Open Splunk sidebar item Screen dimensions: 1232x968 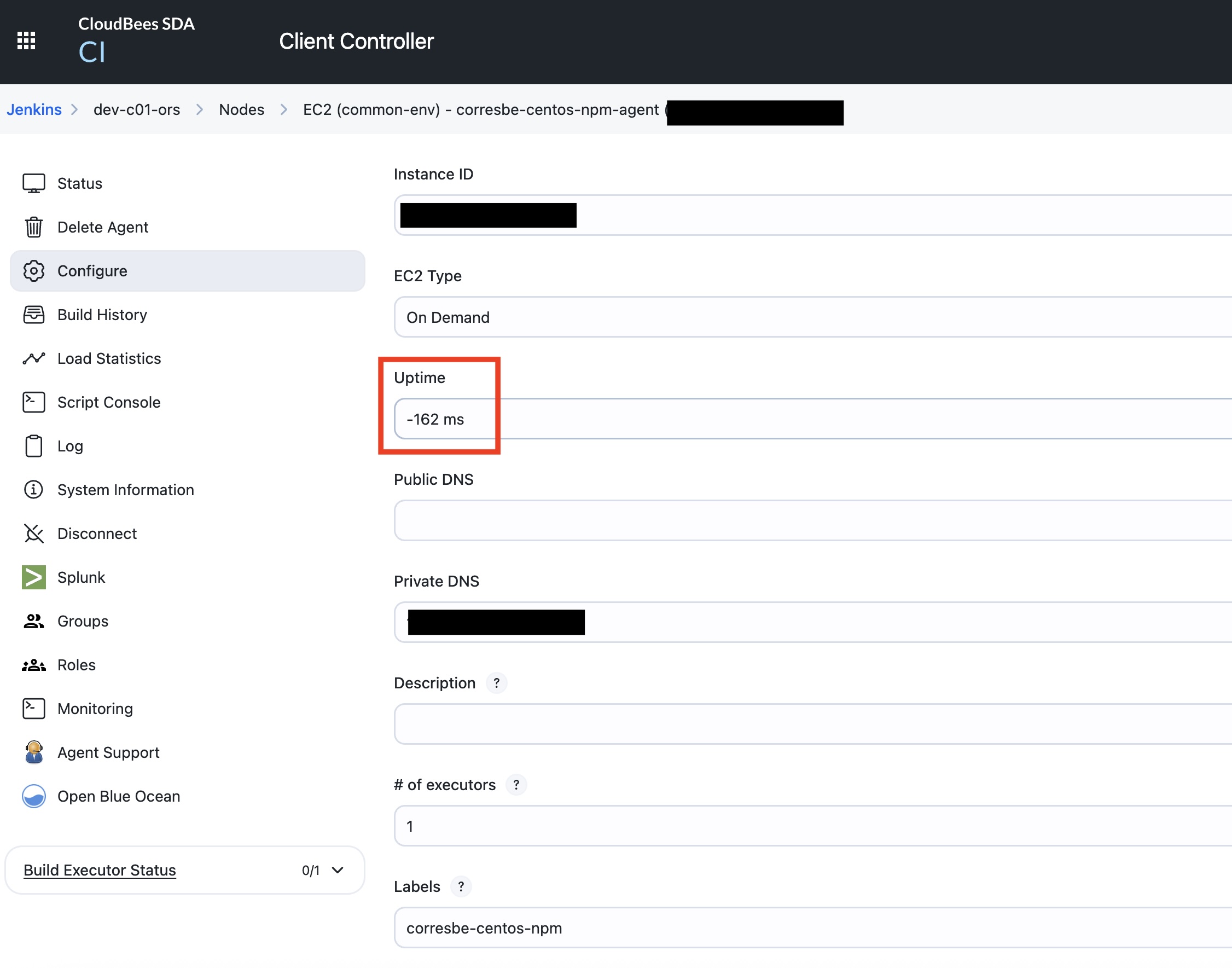pyautogui.click(x=187, y=577)
